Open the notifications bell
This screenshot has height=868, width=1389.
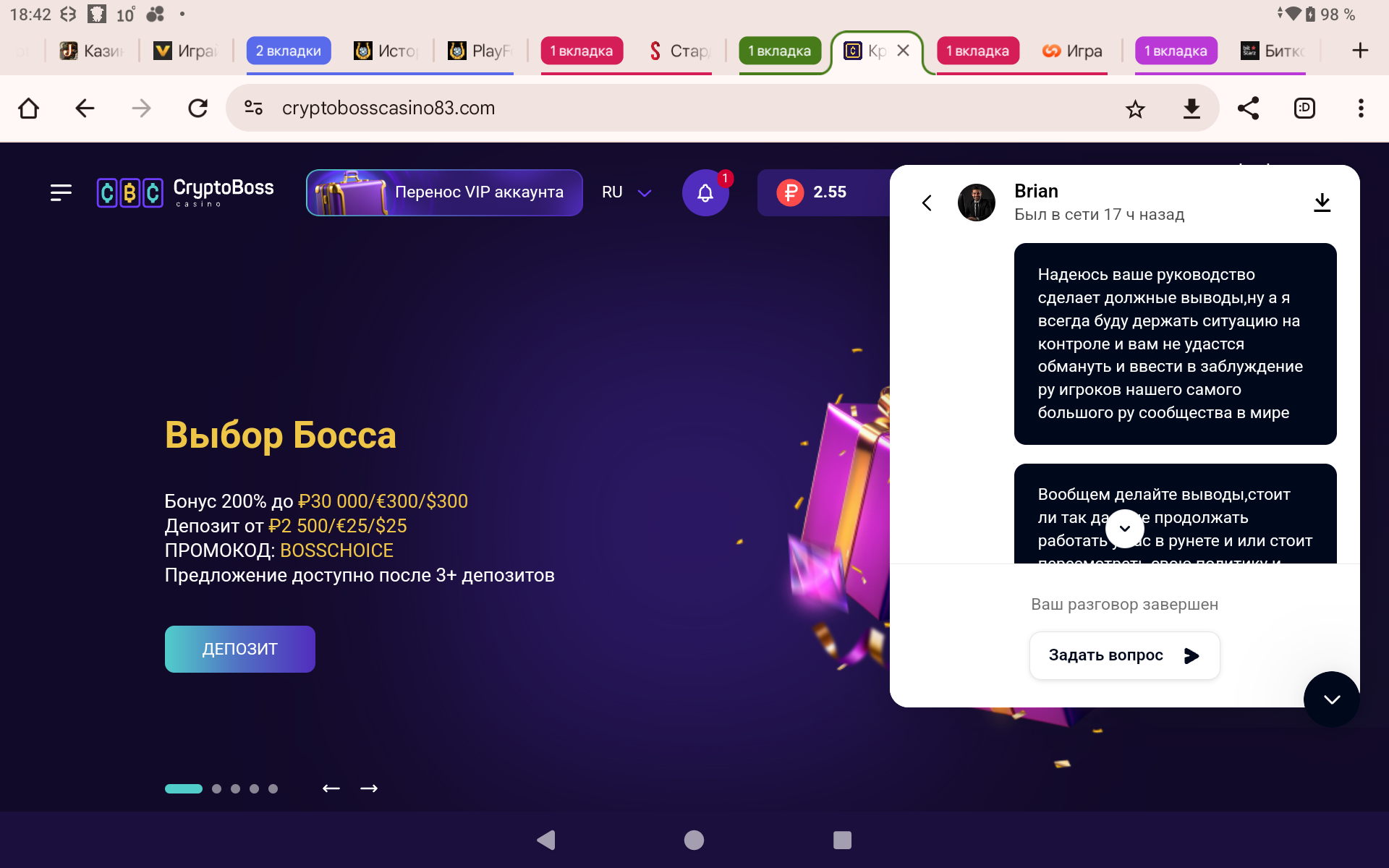[x=705, y=192]
